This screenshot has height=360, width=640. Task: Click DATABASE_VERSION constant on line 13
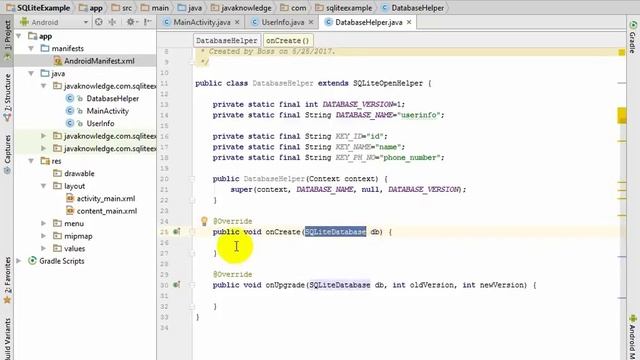358,104
